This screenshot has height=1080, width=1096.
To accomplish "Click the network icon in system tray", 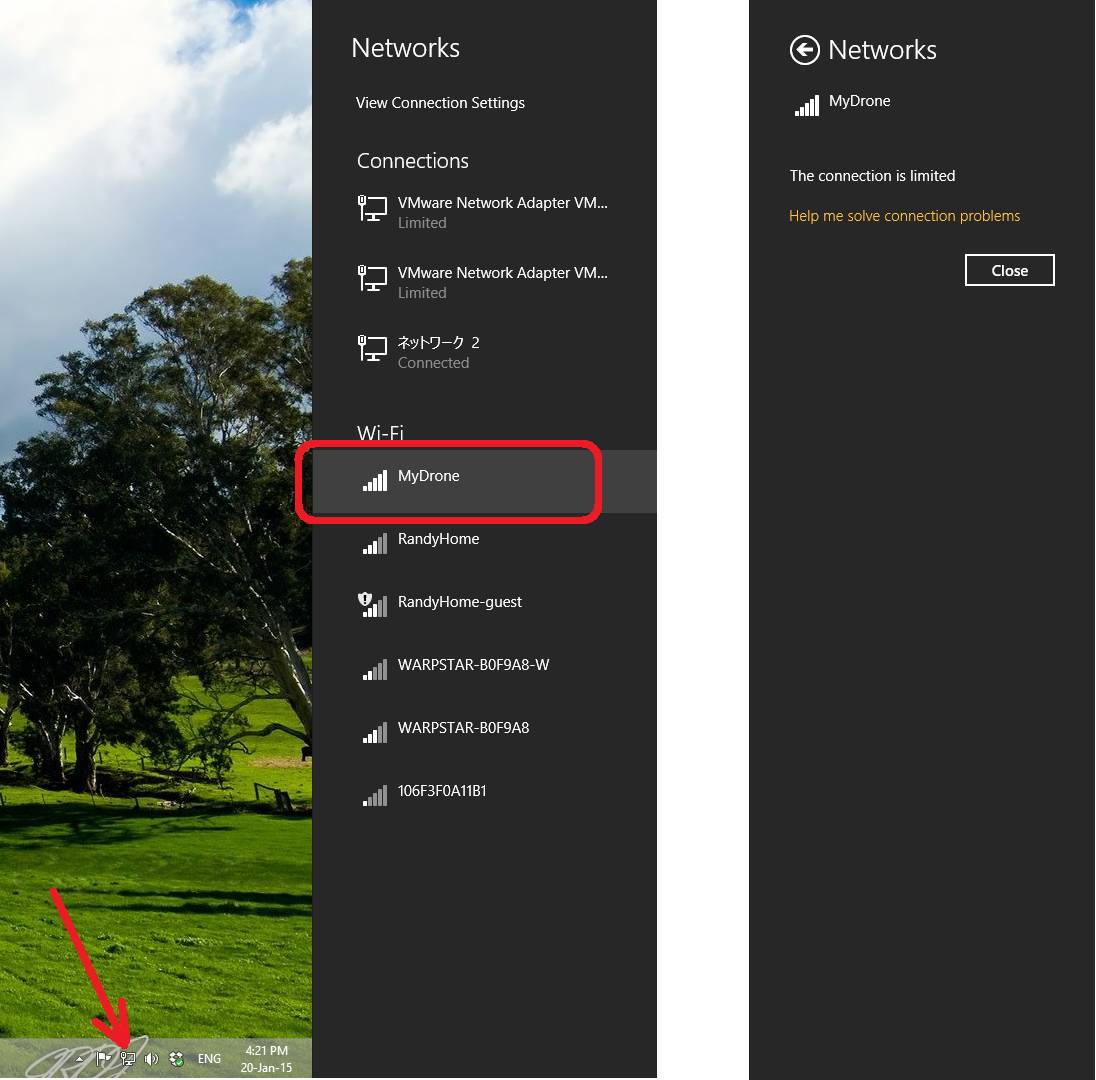I will point(128,1059).
